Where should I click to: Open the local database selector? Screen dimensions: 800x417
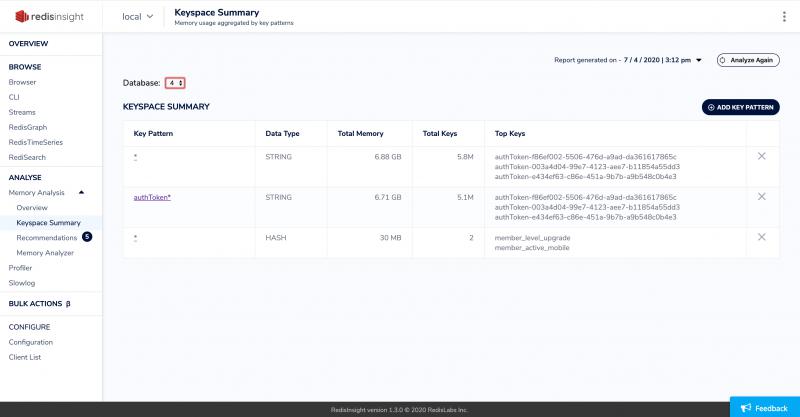(137, 16)
